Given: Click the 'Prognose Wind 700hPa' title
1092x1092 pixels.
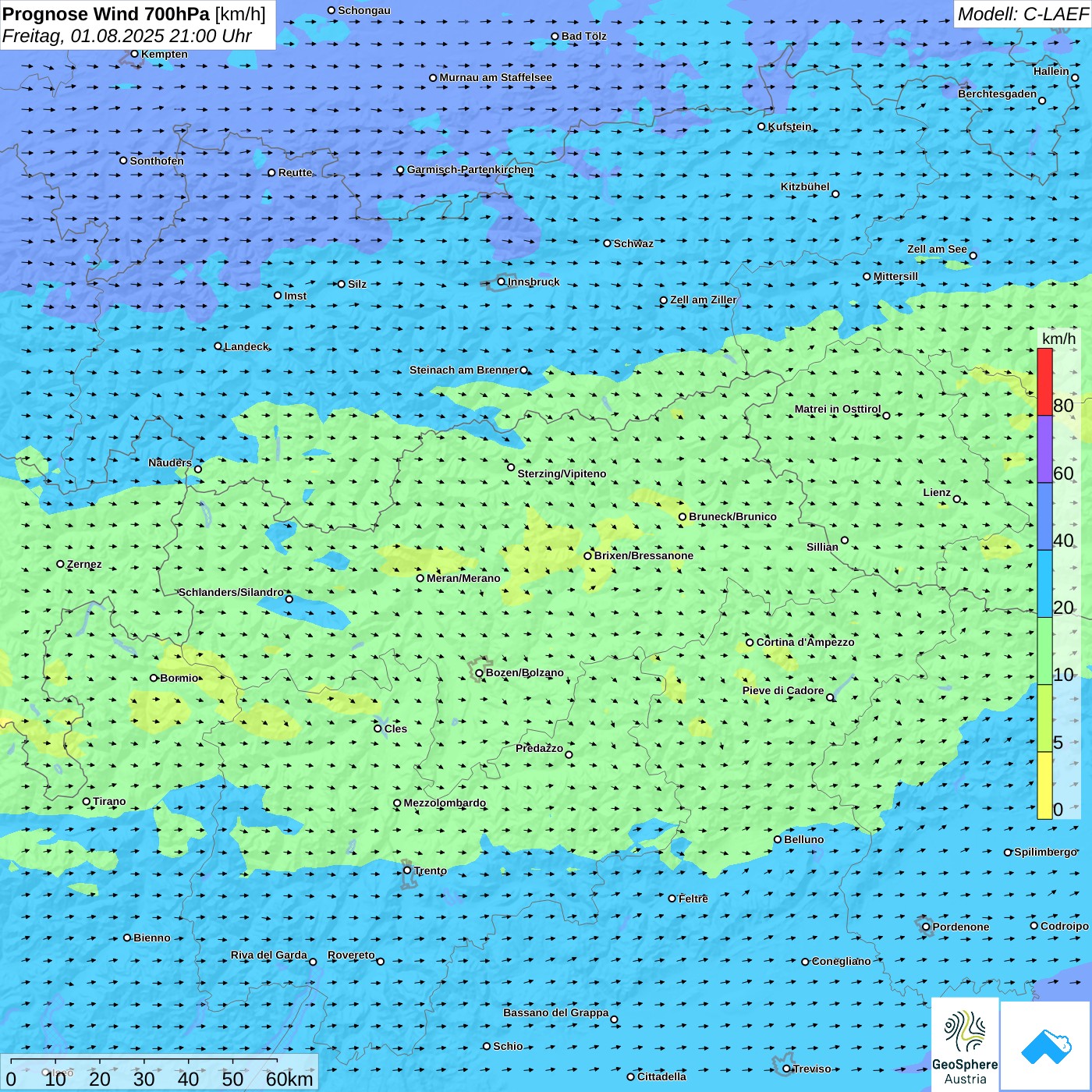Looking at the screenshot, I should click(x=107, y=14).
